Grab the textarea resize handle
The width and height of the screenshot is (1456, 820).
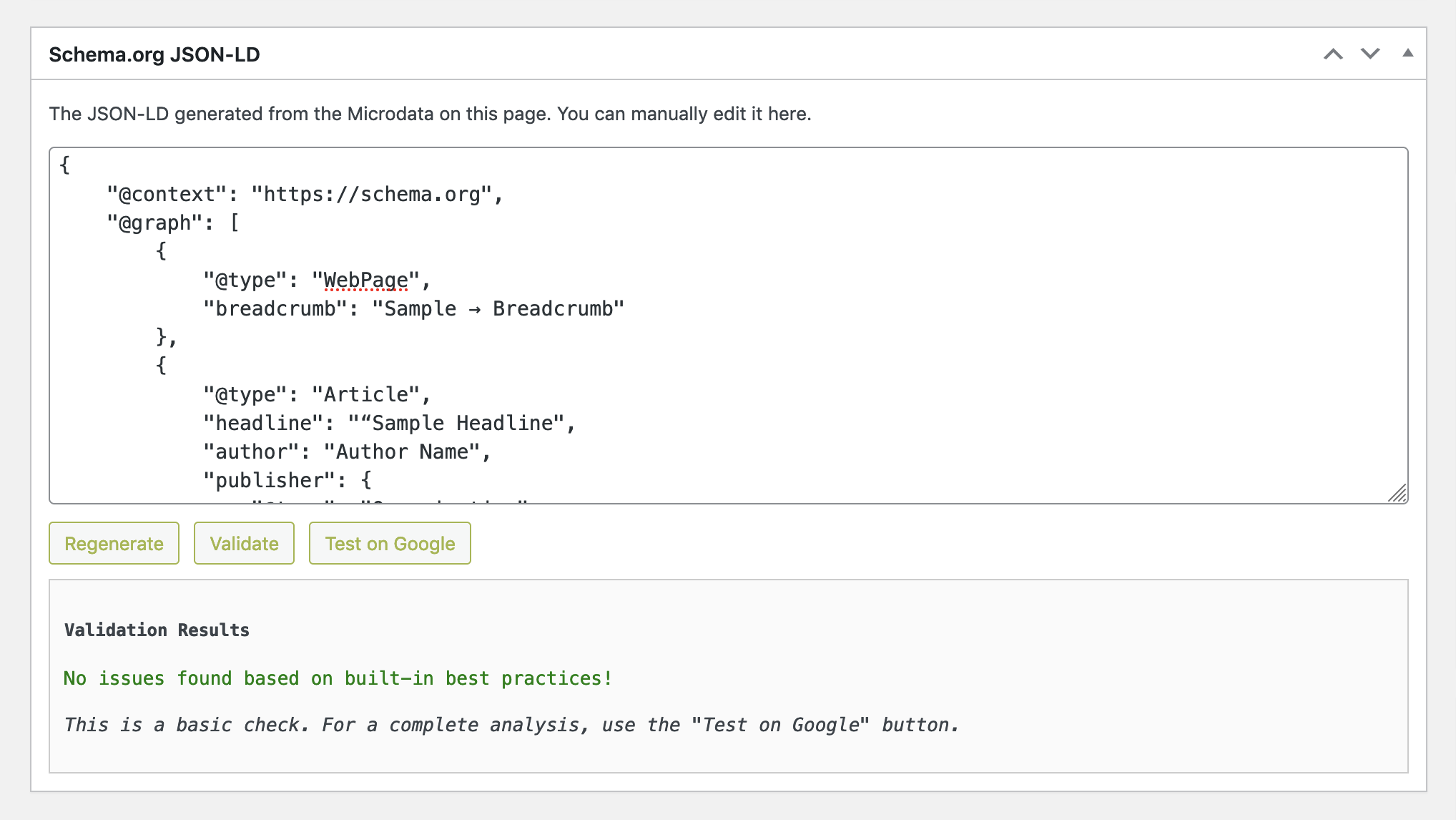pyautogui.click(x=1397, y=493)
